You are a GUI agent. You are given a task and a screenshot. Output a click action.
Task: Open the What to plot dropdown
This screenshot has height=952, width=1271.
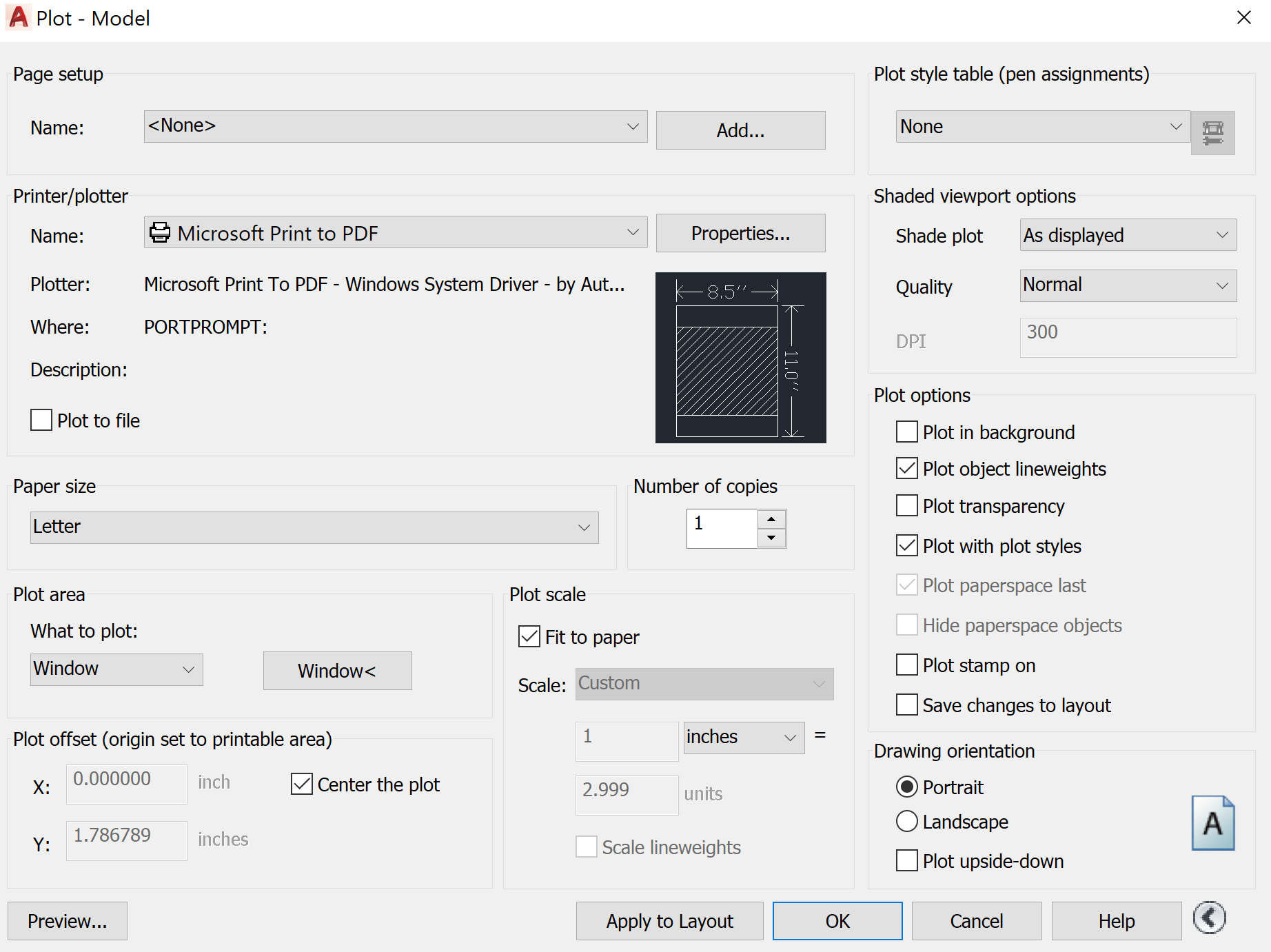pos(188,669)
